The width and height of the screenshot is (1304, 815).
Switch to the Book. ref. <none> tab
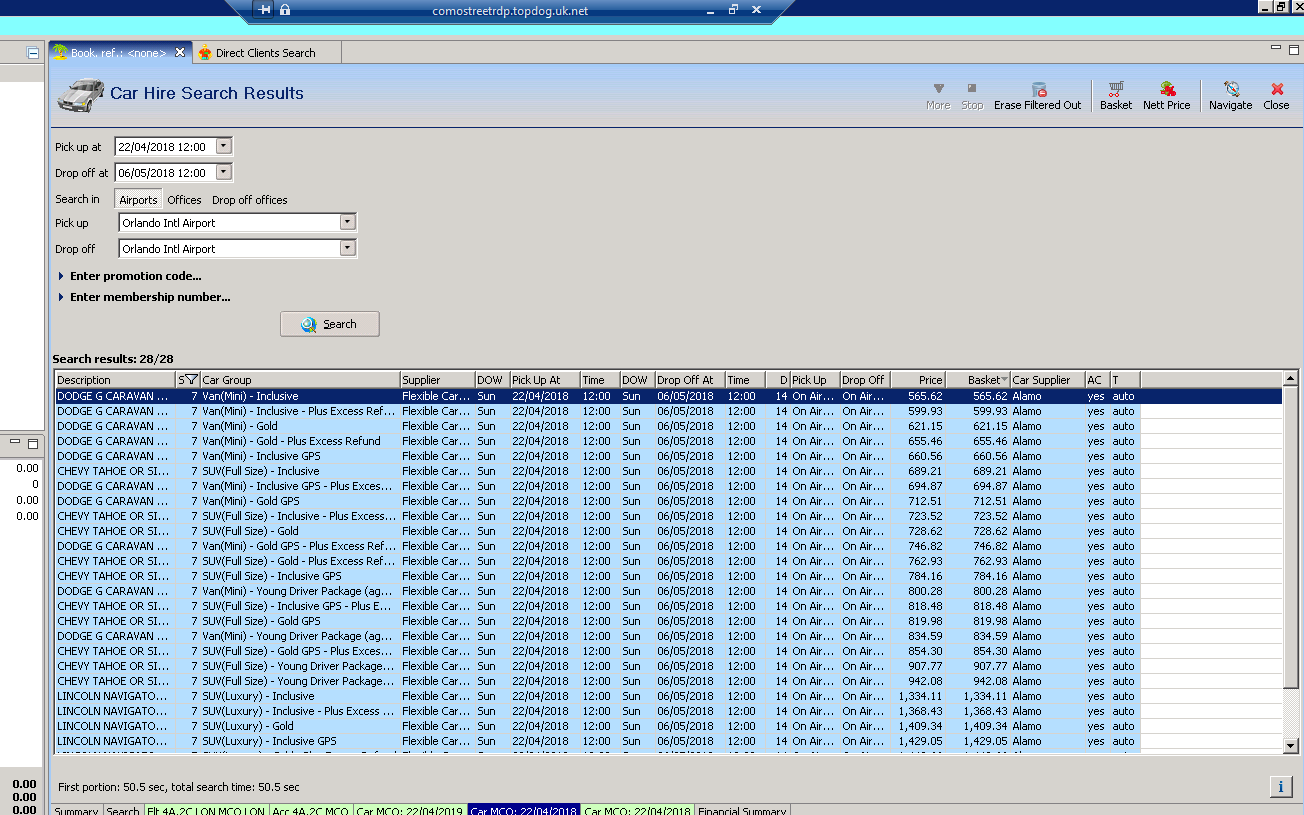click(118, 53)
